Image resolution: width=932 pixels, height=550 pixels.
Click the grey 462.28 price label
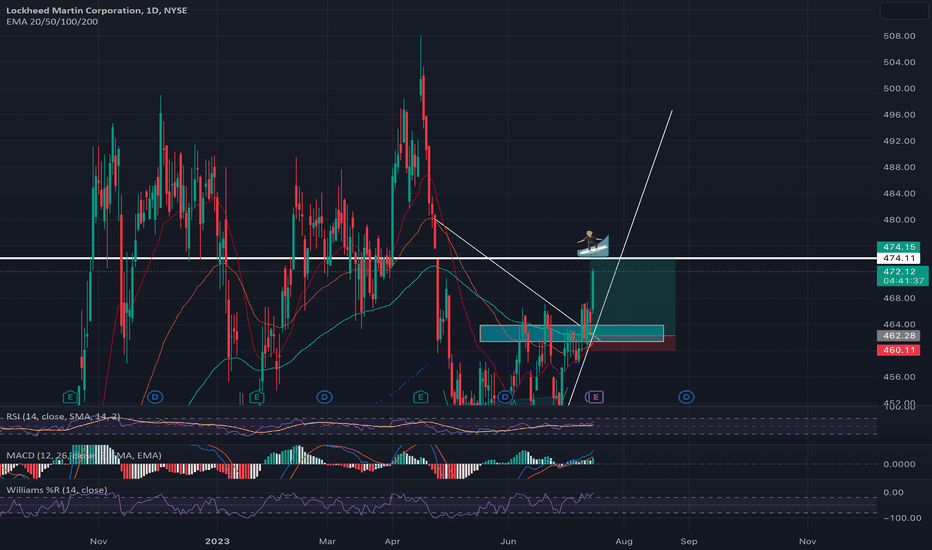click(898, 336)
